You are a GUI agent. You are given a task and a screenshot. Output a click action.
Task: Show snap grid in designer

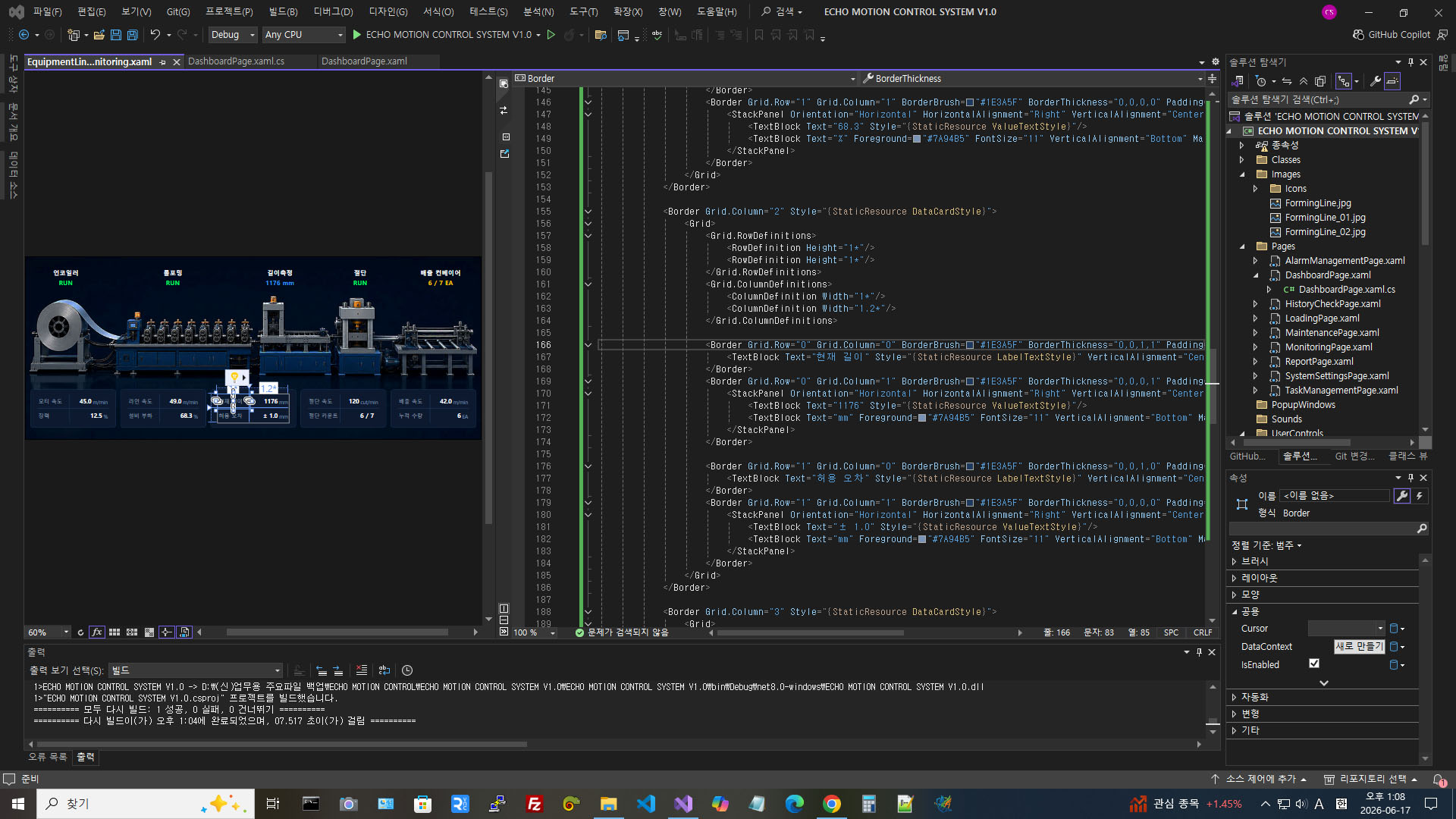click(115, 632)
